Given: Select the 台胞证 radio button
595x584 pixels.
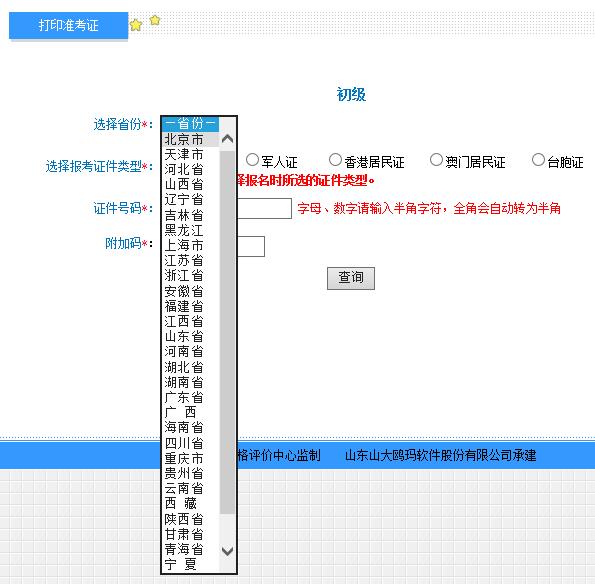Looking at the screenshot, I should point(538,159).
